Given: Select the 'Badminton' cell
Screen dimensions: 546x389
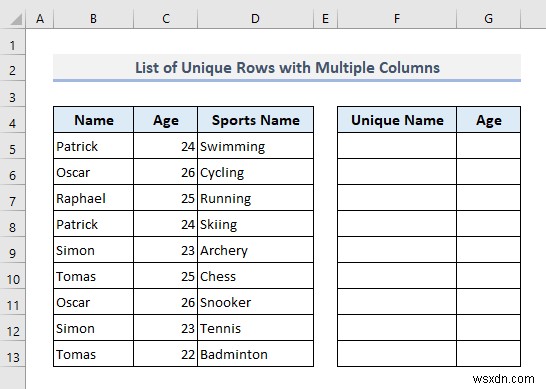Looking at the screenshot, I should point(255,354).
